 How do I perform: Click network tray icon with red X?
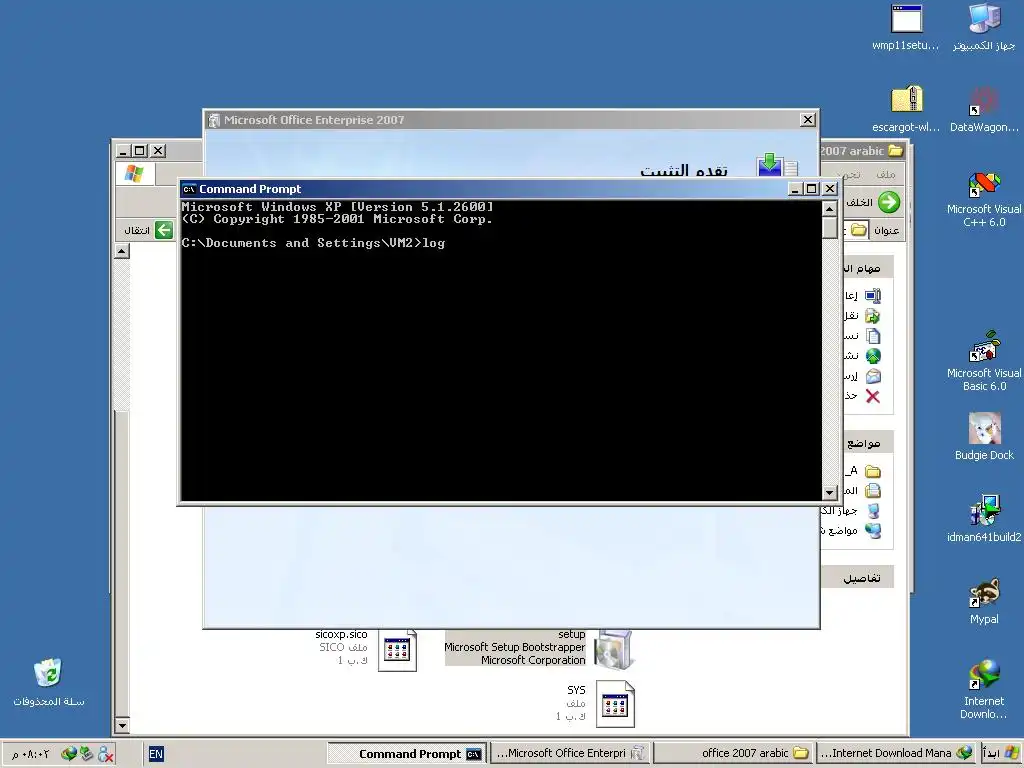tap(105, 754)
